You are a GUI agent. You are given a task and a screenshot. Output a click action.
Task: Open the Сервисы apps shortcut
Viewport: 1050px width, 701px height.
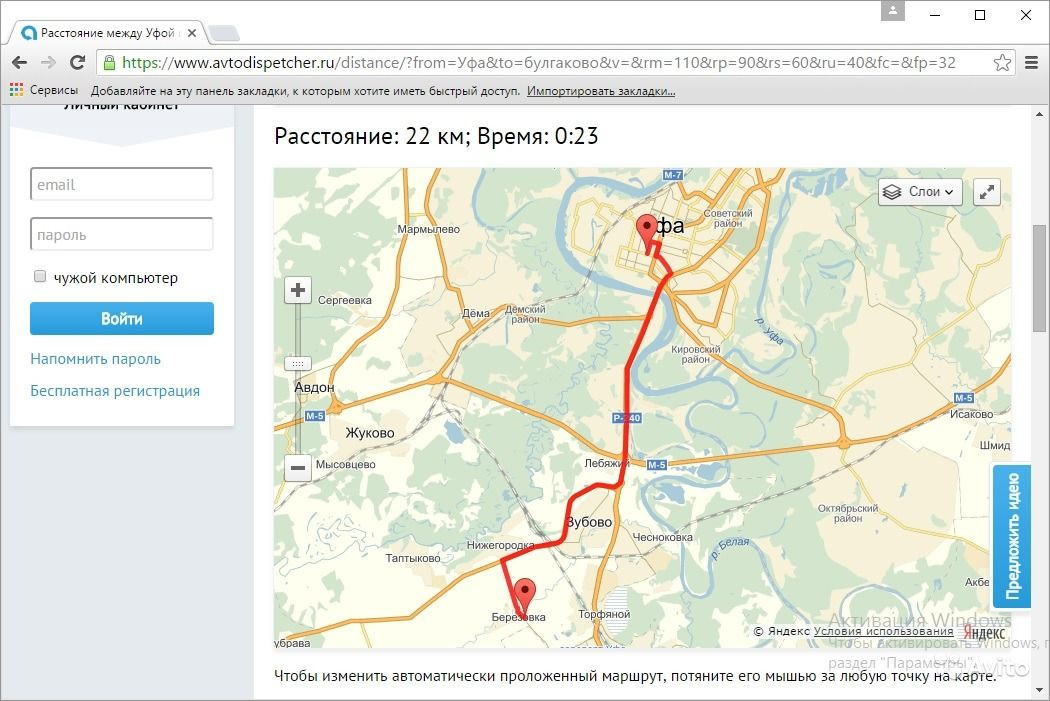(x=44, y=90)
